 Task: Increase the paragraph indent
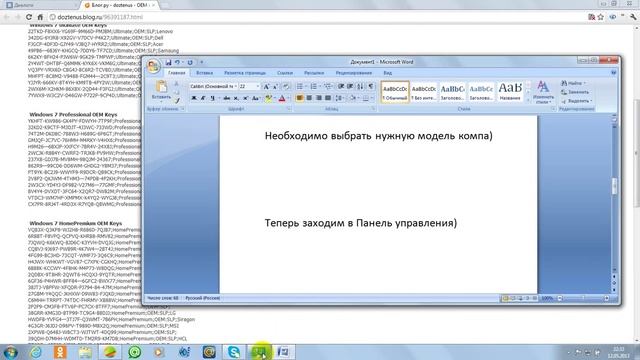coord(350,87)
